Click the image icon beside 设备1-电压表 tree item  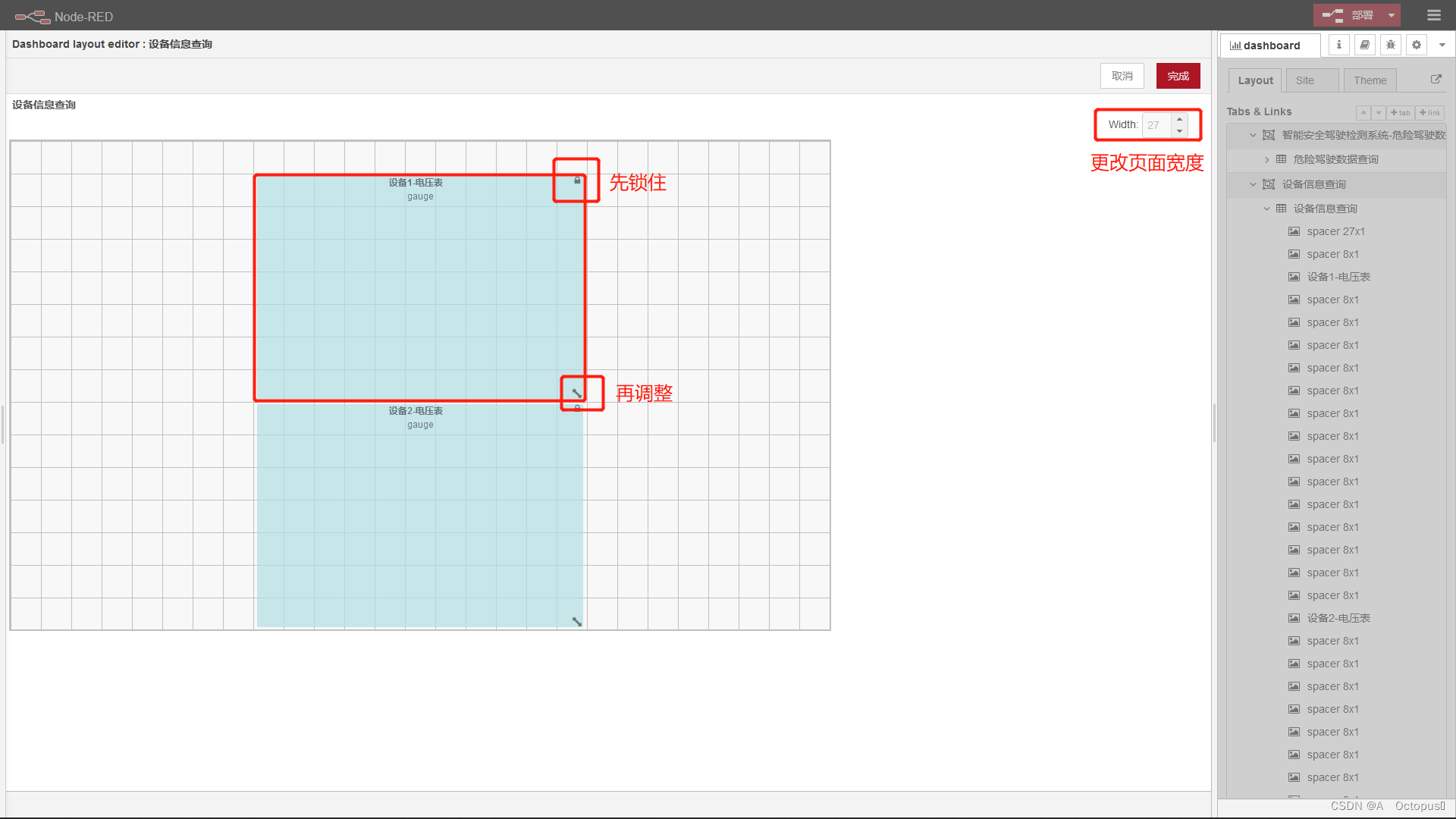pyautogui.click(x=1294, y=277)
